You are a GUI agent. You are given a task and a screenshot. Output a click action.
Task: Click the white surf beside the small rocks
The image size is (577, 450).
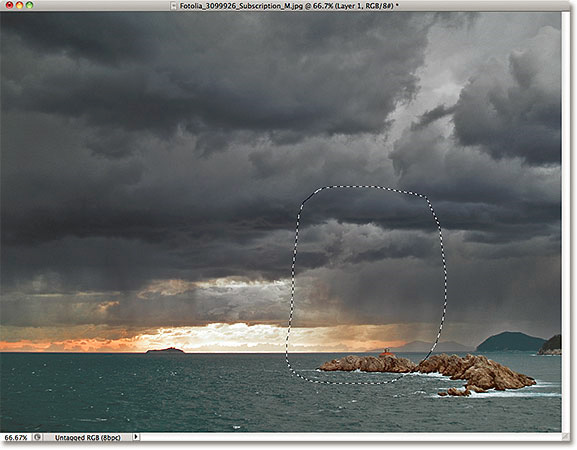(515, 394)
